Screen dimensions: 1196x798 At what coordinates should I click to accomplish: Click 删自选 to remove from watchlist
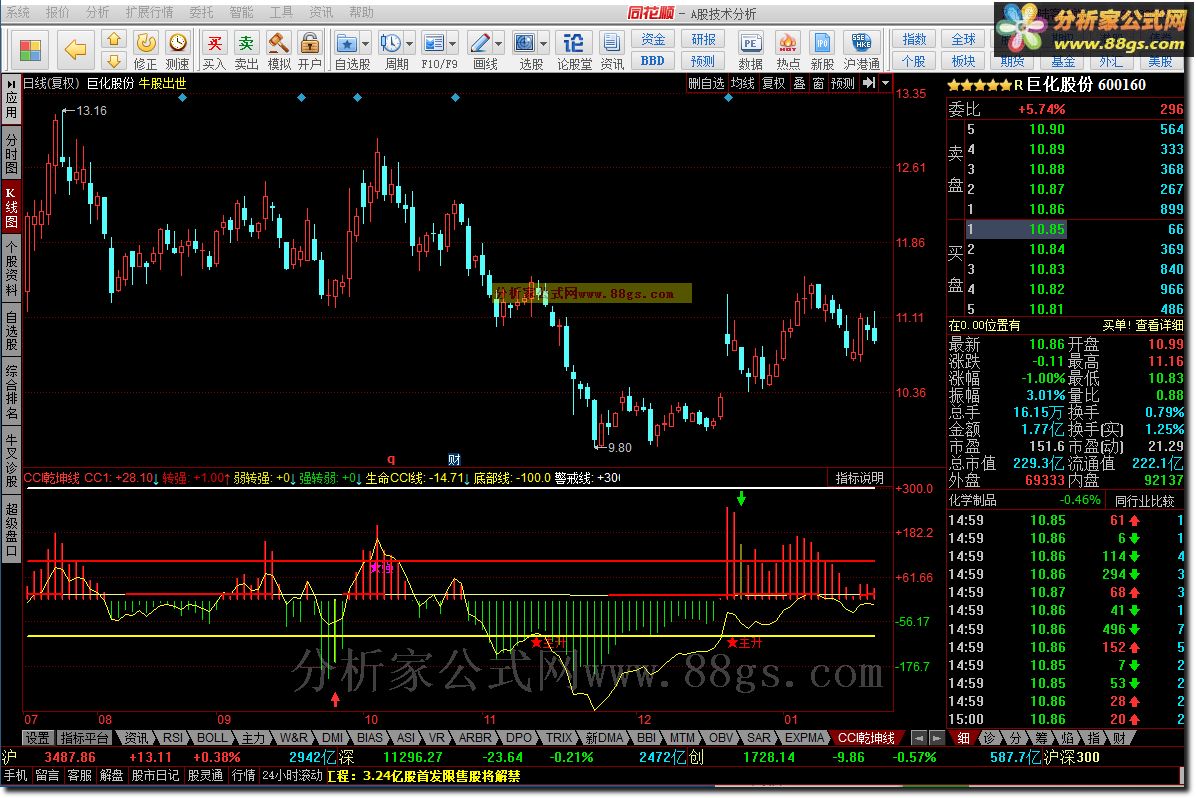pos(706,83)
